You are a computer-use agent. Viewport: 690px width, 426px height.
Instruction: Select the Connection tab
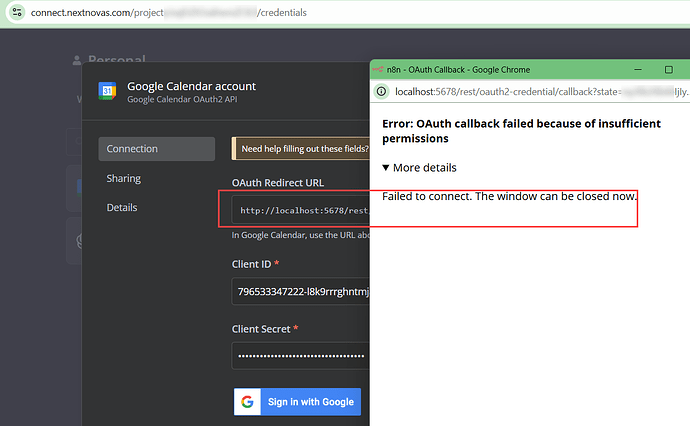point(157,149)
